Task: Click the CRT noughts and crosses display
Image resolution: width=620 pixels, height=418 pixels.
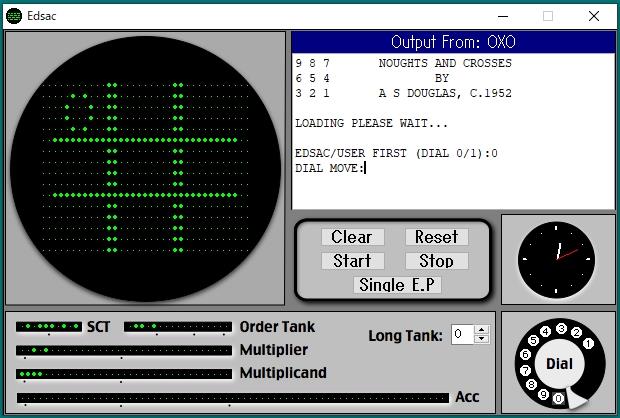Action: 146,168
